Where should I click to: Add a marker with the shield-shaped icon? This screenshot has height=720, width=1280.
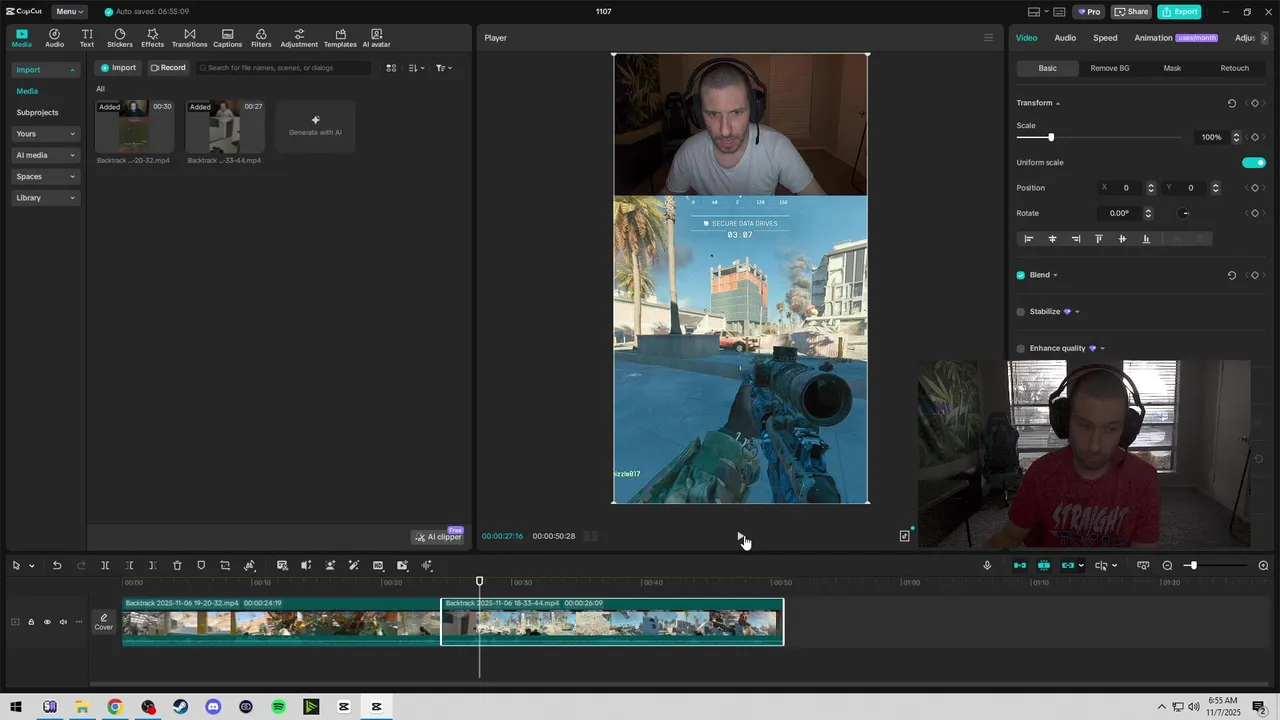201,566
